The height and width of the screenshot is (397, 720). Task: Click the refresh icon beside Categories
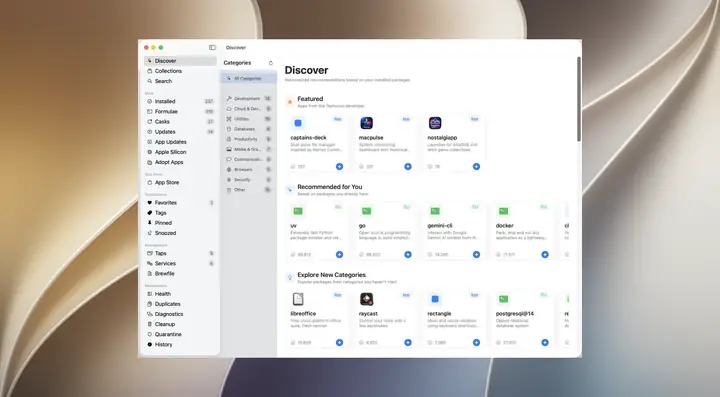pyautogui.click(x=270, y=63)
